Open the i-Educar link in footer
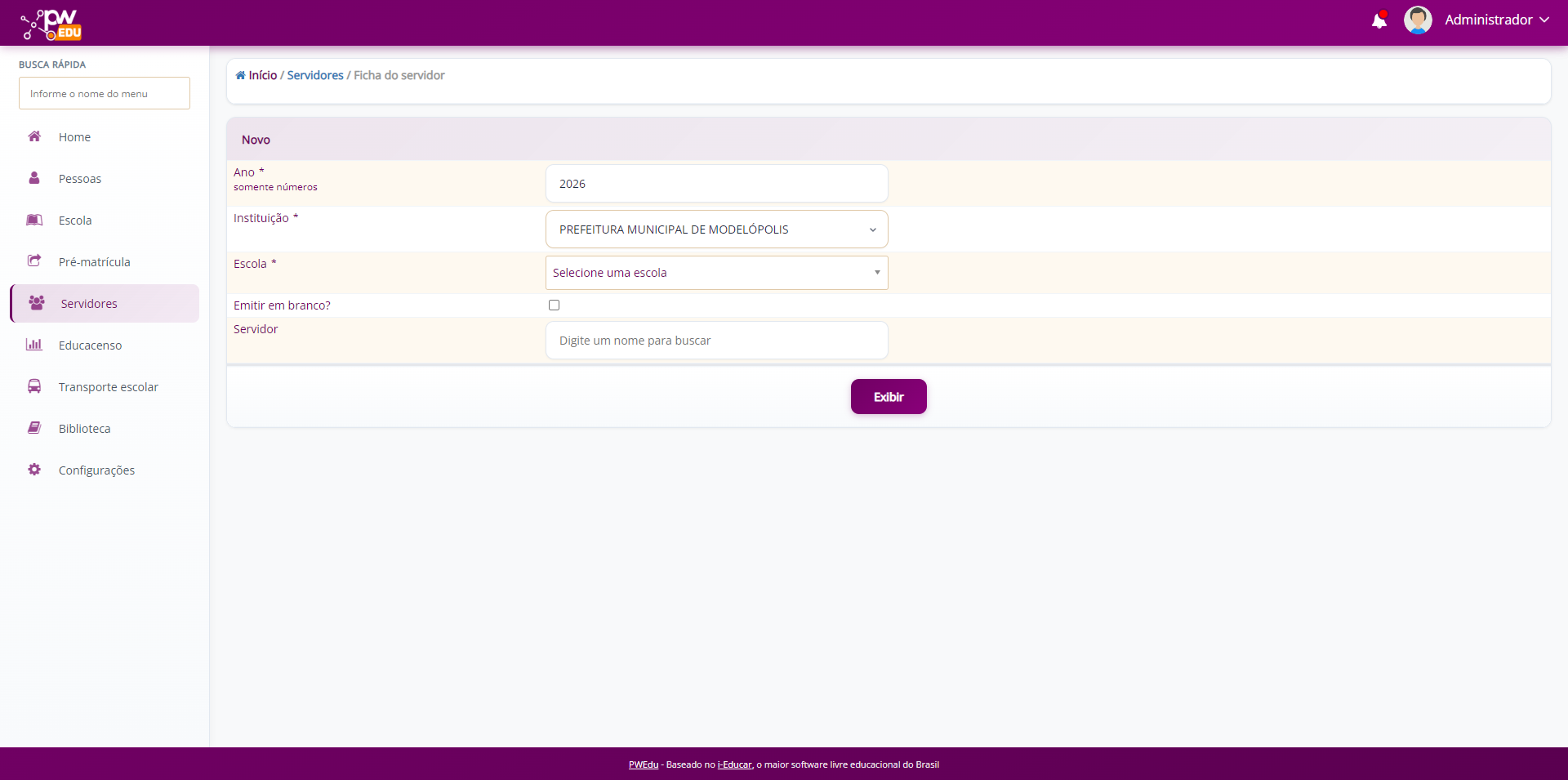 (x=734, y=764)
